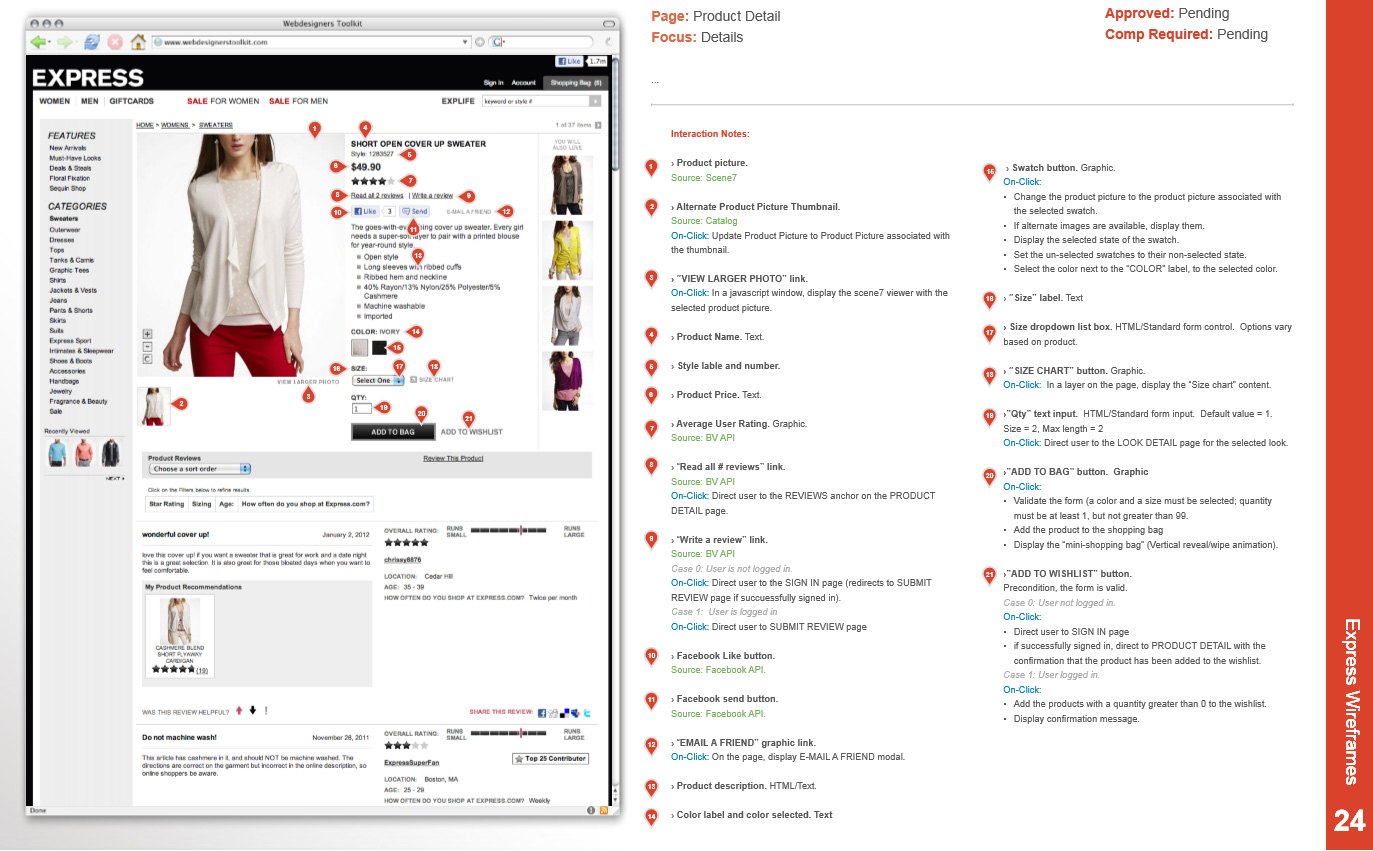Click the Facebook Send button
The width and height of the screenshot is (1373, 851).
[x=414, y=212]
